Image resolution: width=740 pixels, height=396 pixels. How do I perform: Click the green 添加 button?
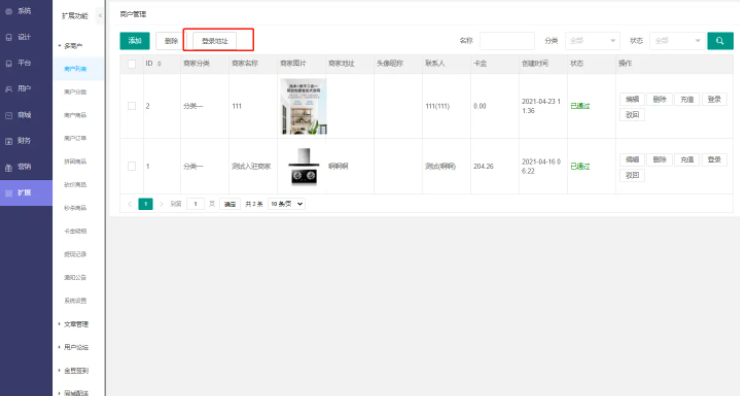click(x=135, y=41)
